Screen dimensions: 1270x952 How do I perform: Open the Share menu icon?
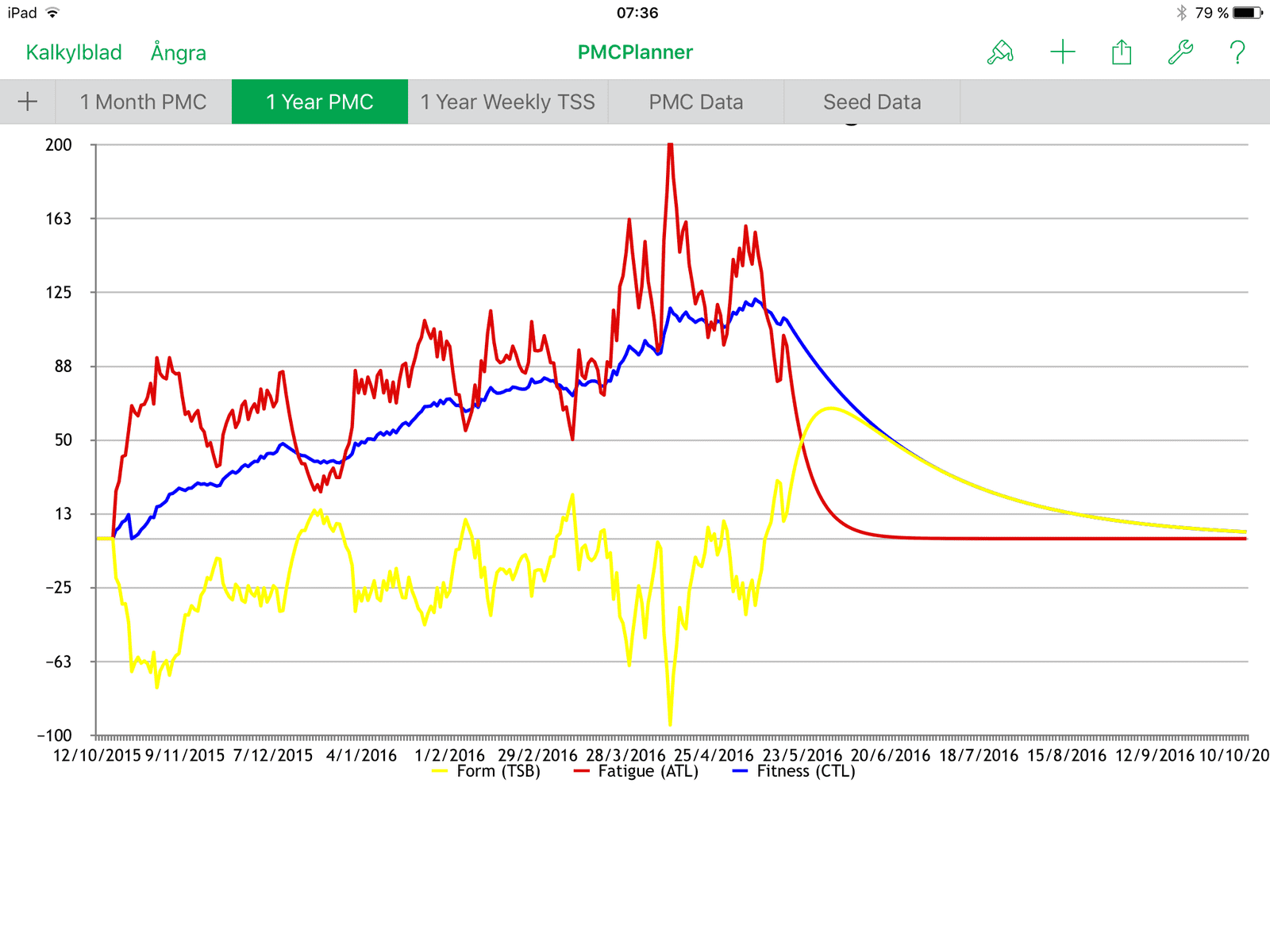coord(1122,52)
